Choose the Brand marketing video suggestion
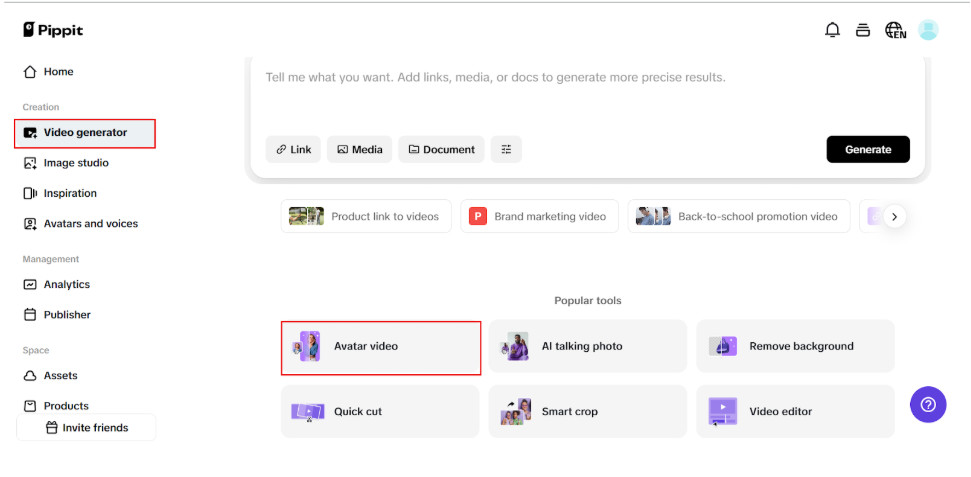Image resolution: width=971 pixels, height=477 pixels. (539, 216)
